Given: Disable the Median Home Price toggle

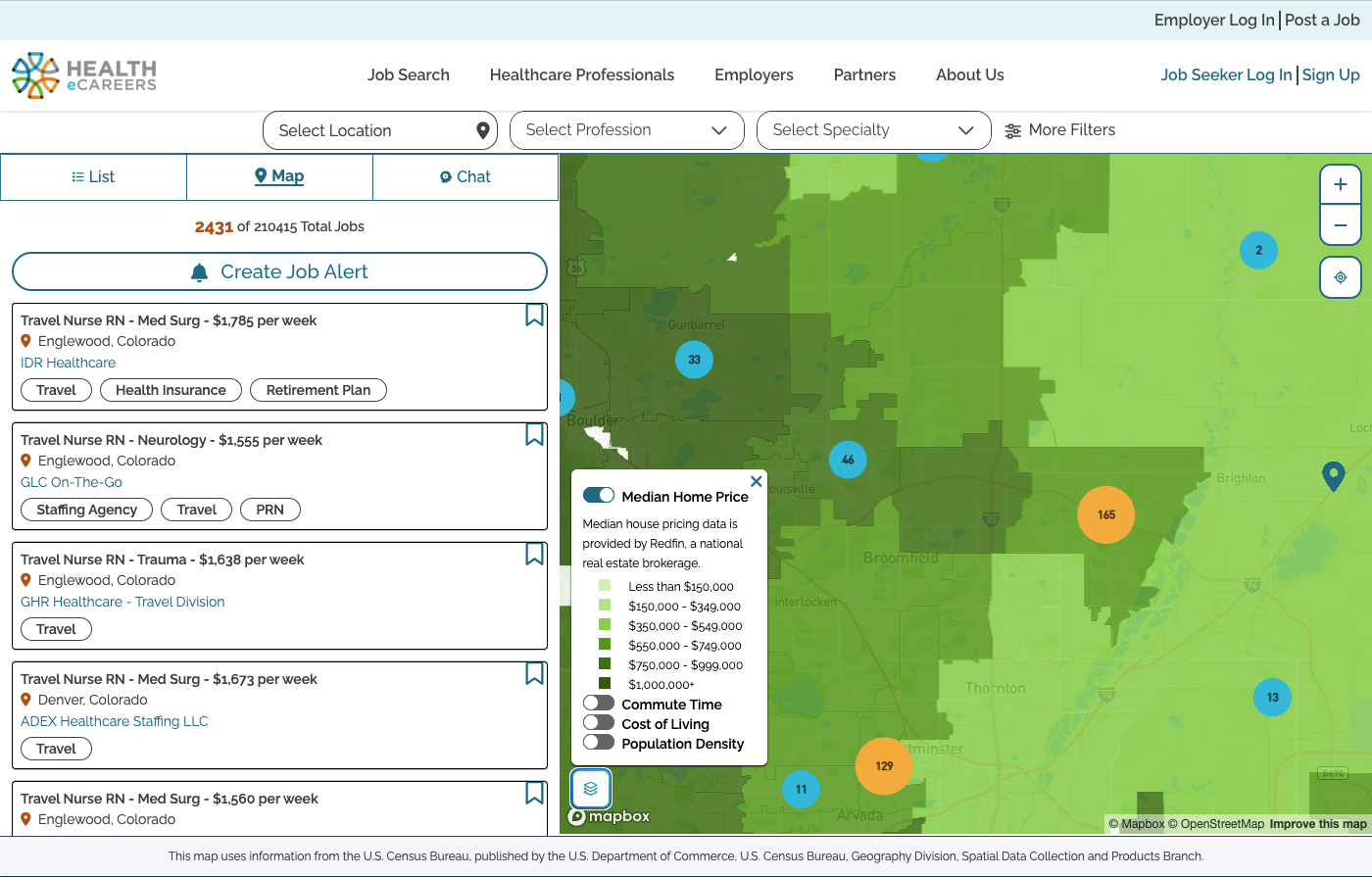Looking at the screenshot, I should [599, 496].
